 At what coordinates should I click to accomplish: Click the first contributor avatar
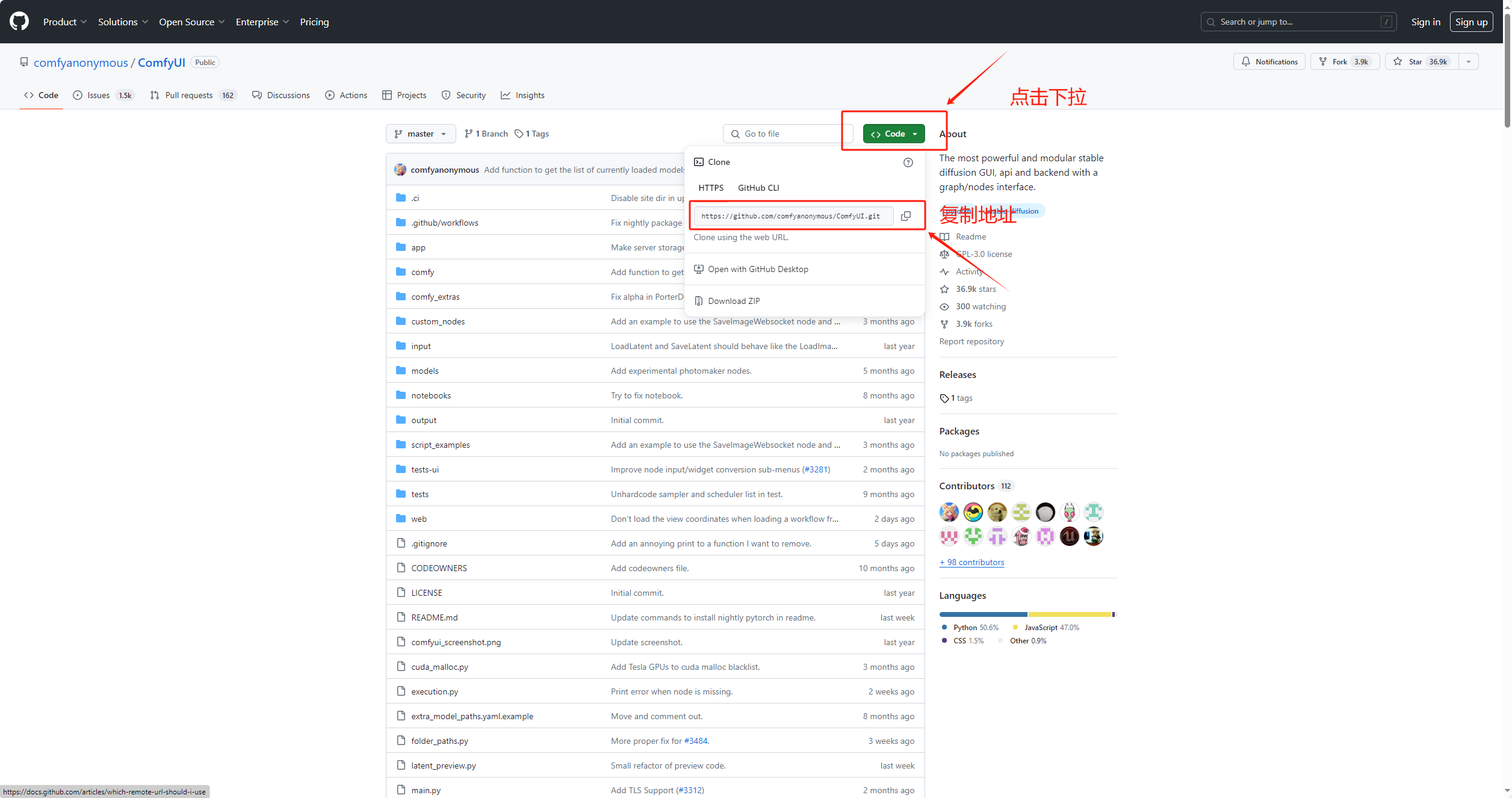point(949,512)
